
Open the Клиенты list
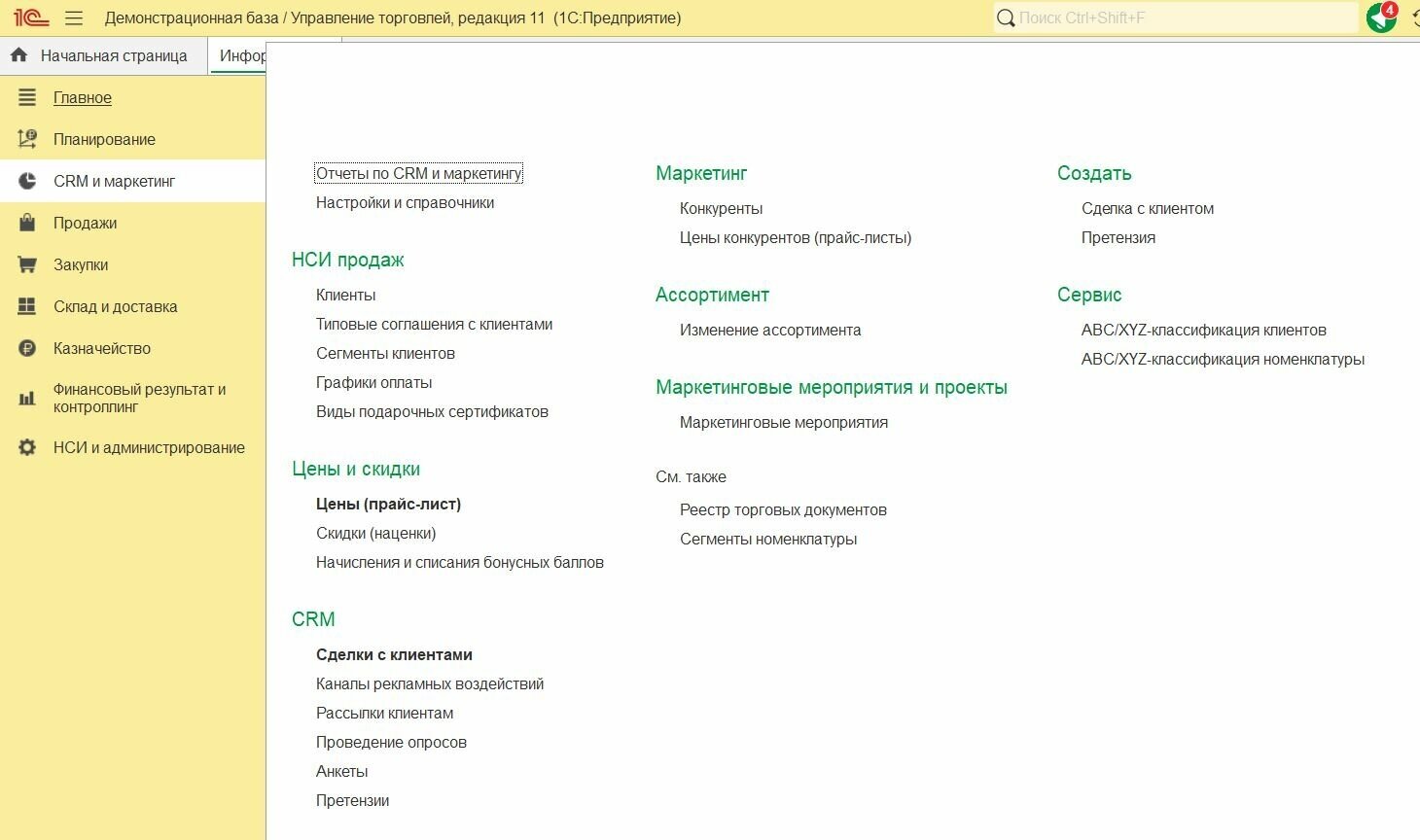[345, 295]
